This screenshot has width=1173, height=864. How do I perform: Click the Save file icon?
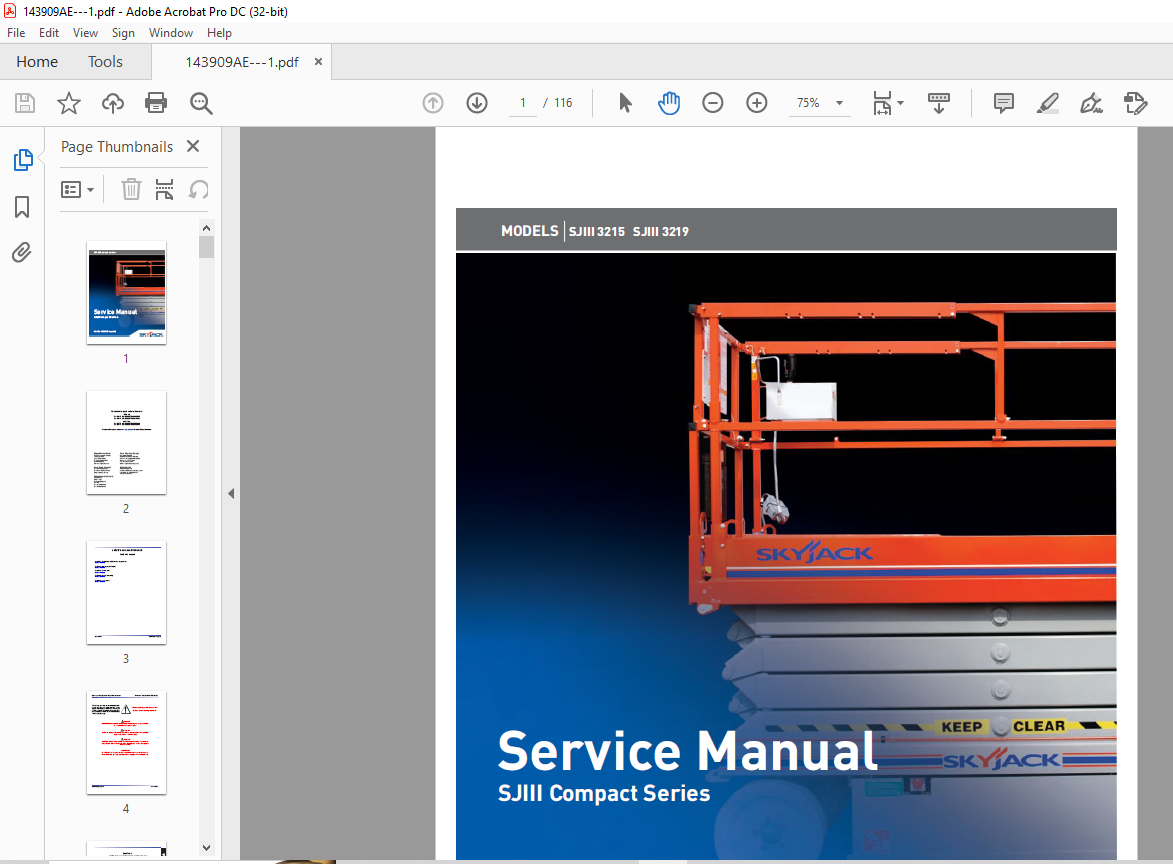tap(25, 102)
